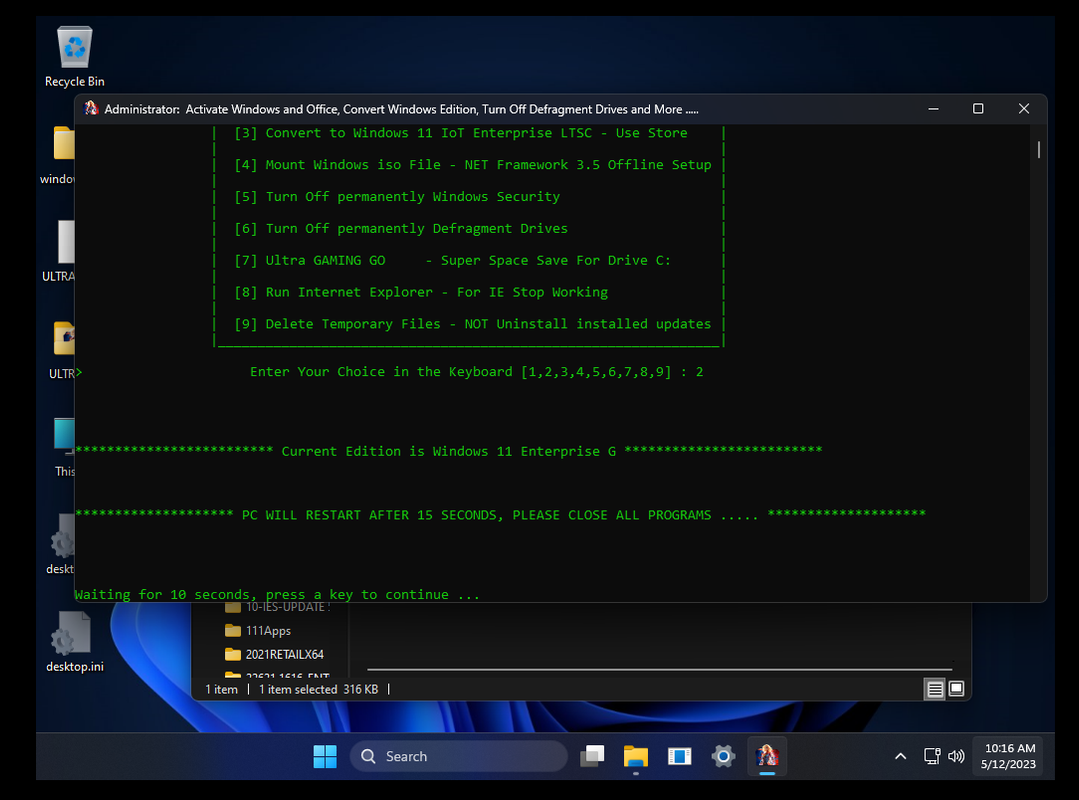Select the desktop.ini file icon at bottom

[x=74, y=642]
